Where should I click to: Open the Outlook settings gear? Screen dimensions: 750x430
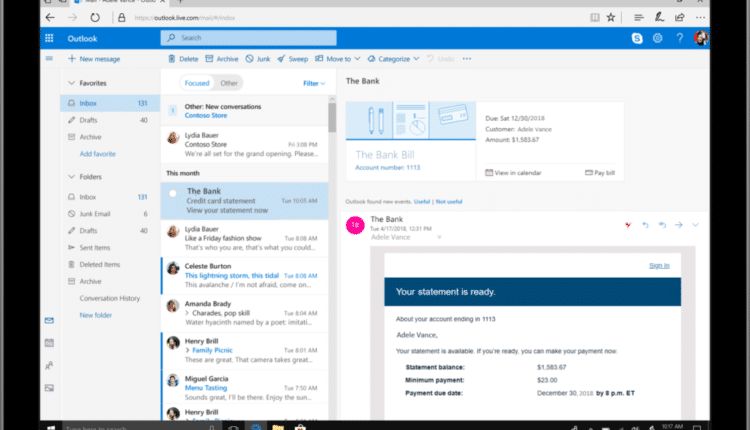(x=658, y=38)
